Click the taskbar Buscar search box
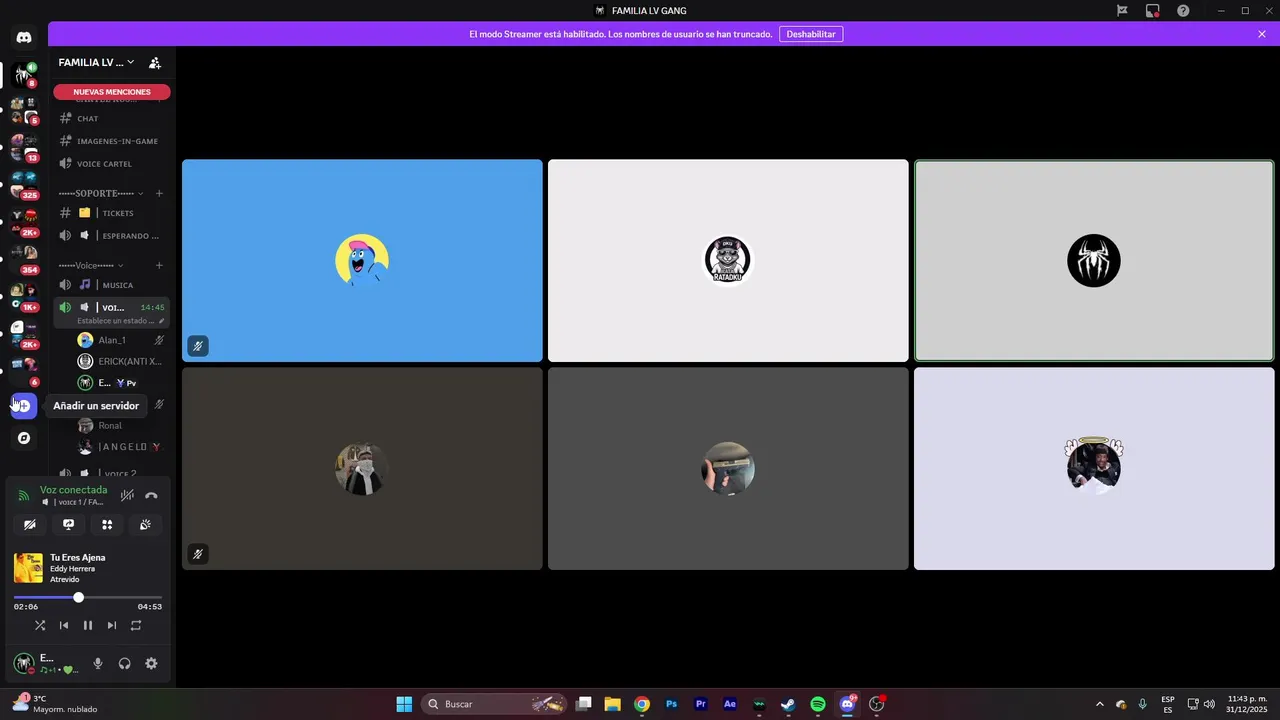This screenshot has height=720, width=1280. pos(496,704)
